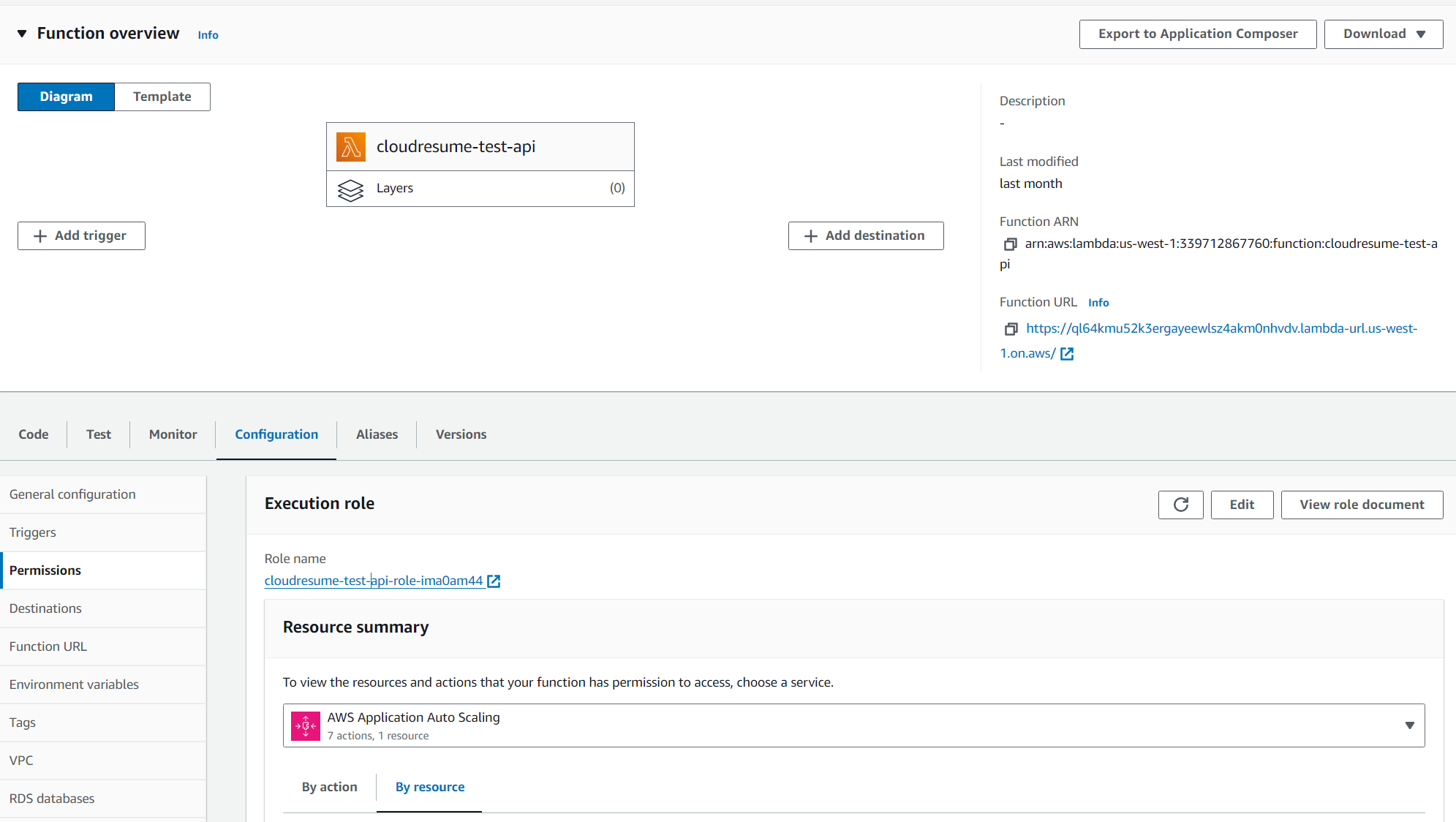Select the Configuration tab
The height and width of the screenshot is (822, 1456).
276,434
